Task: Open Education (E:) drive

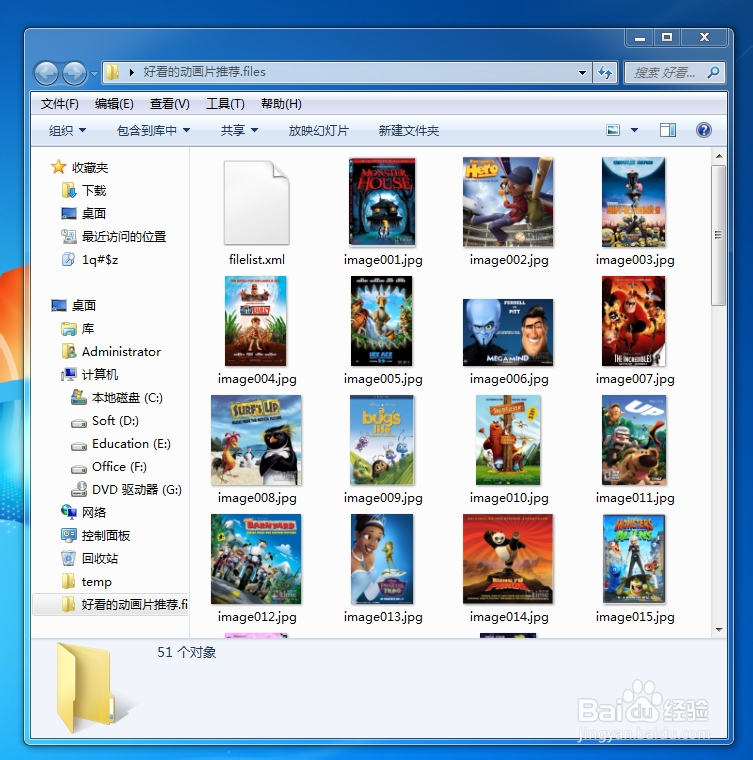Action: [121, 443]
